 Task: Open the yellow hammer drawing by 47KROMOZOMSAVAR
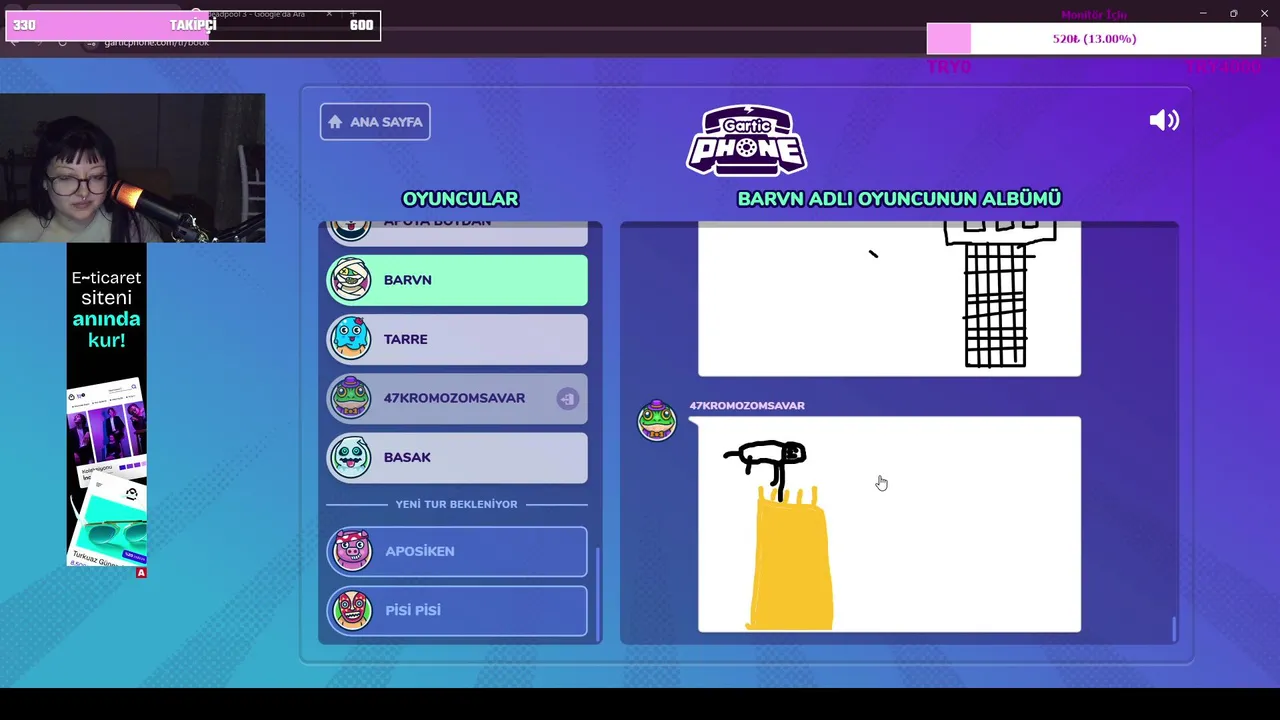point(889,524)
